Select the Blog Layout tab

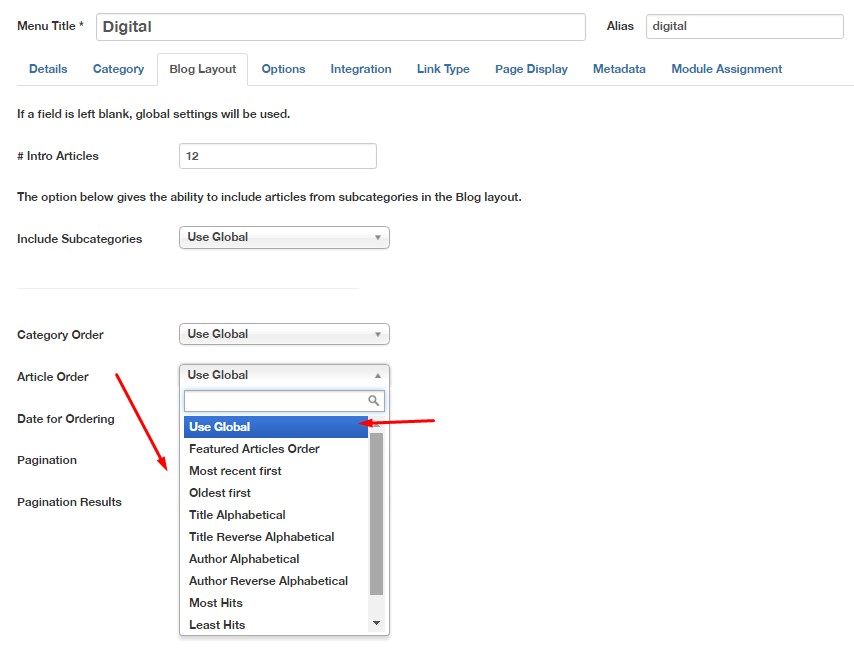click(203, 69)
